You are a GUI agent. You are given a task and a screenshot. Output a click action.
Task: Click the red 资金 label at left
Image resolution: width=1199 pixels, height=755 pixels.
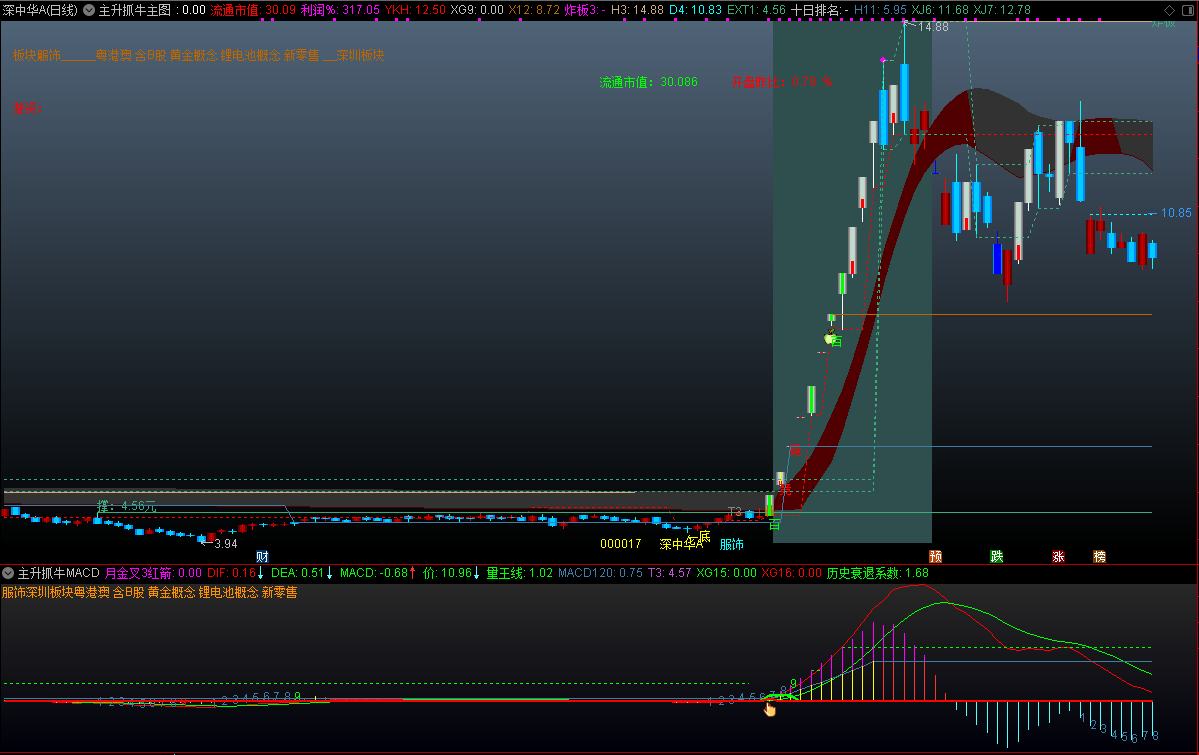(28, 109)
